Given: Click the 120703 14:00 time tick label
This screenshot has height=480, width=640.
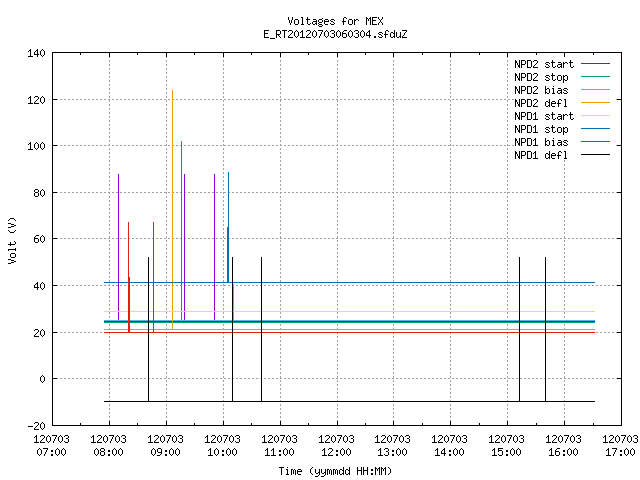Looking at the screenshot, I should 449,446.
